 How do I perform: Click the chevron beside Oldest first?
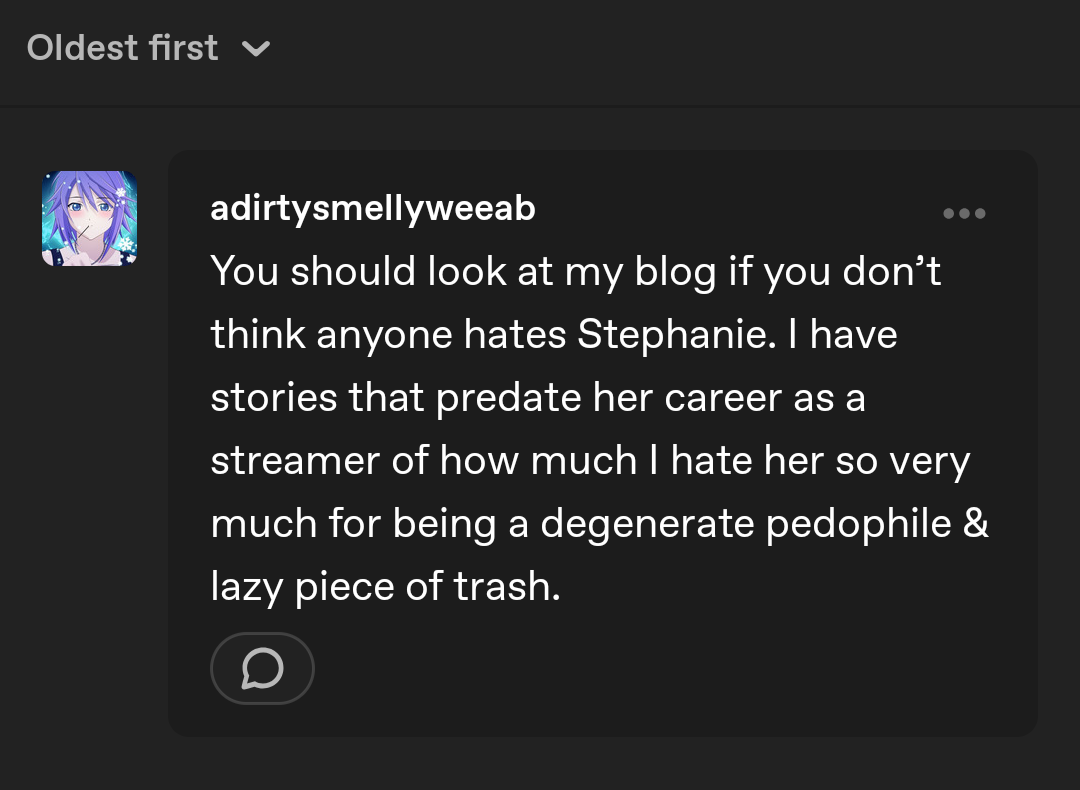256,48
